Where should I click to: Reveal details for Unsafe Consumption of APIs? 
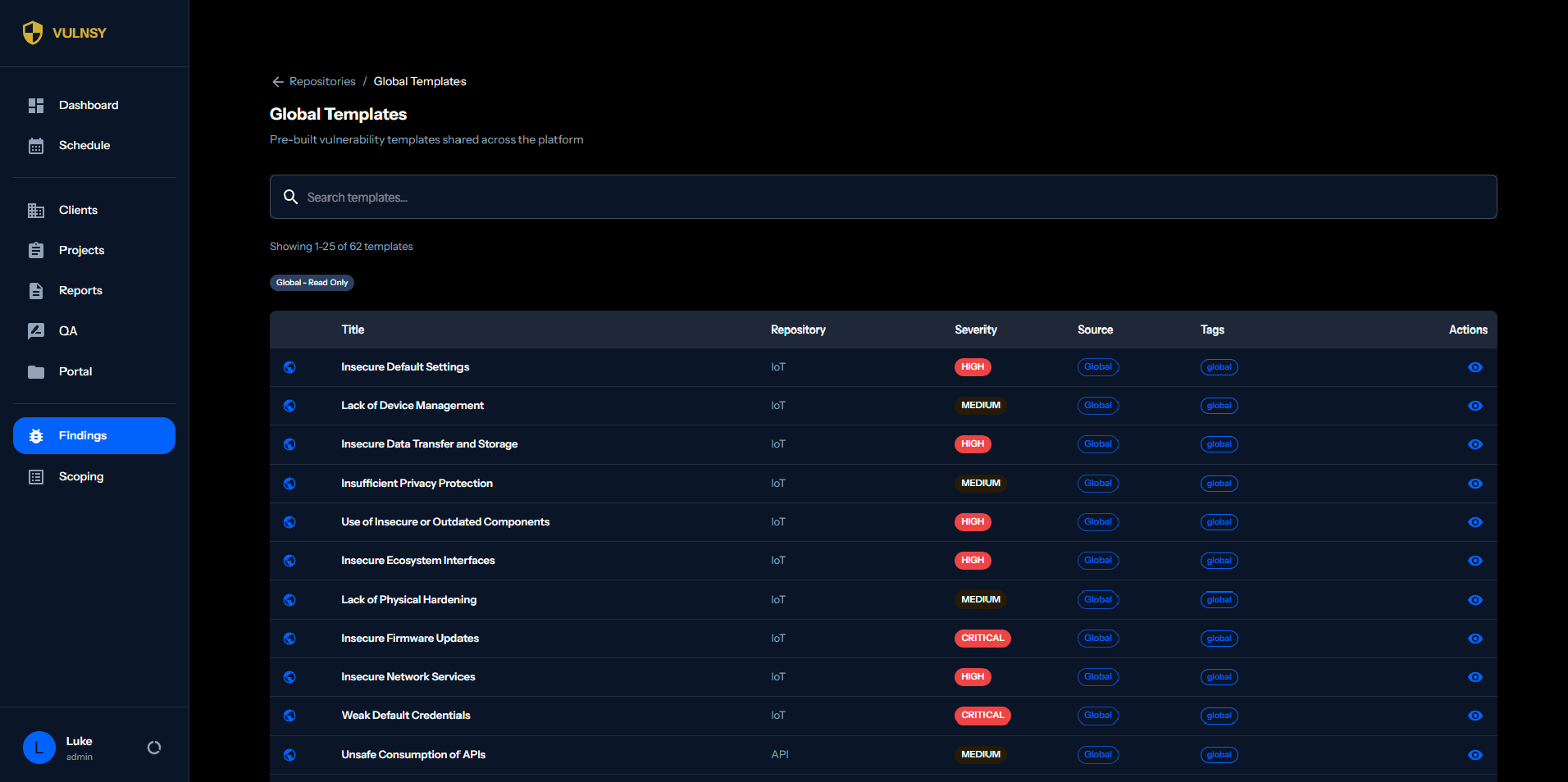click(x=1475, y=755)
